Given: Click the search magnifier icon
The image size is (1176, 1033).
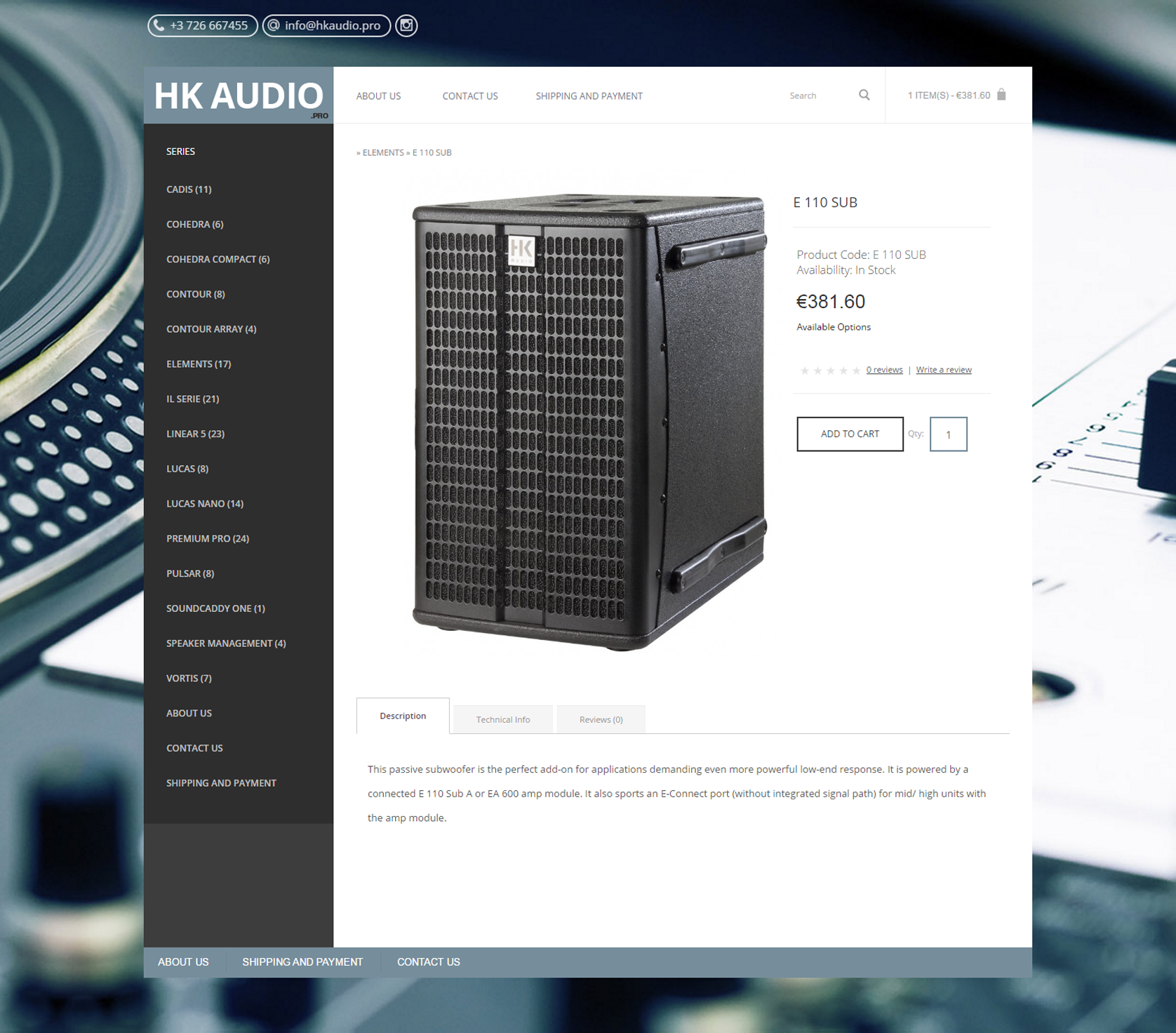Looking at the screenshot, I should [864, 95].
